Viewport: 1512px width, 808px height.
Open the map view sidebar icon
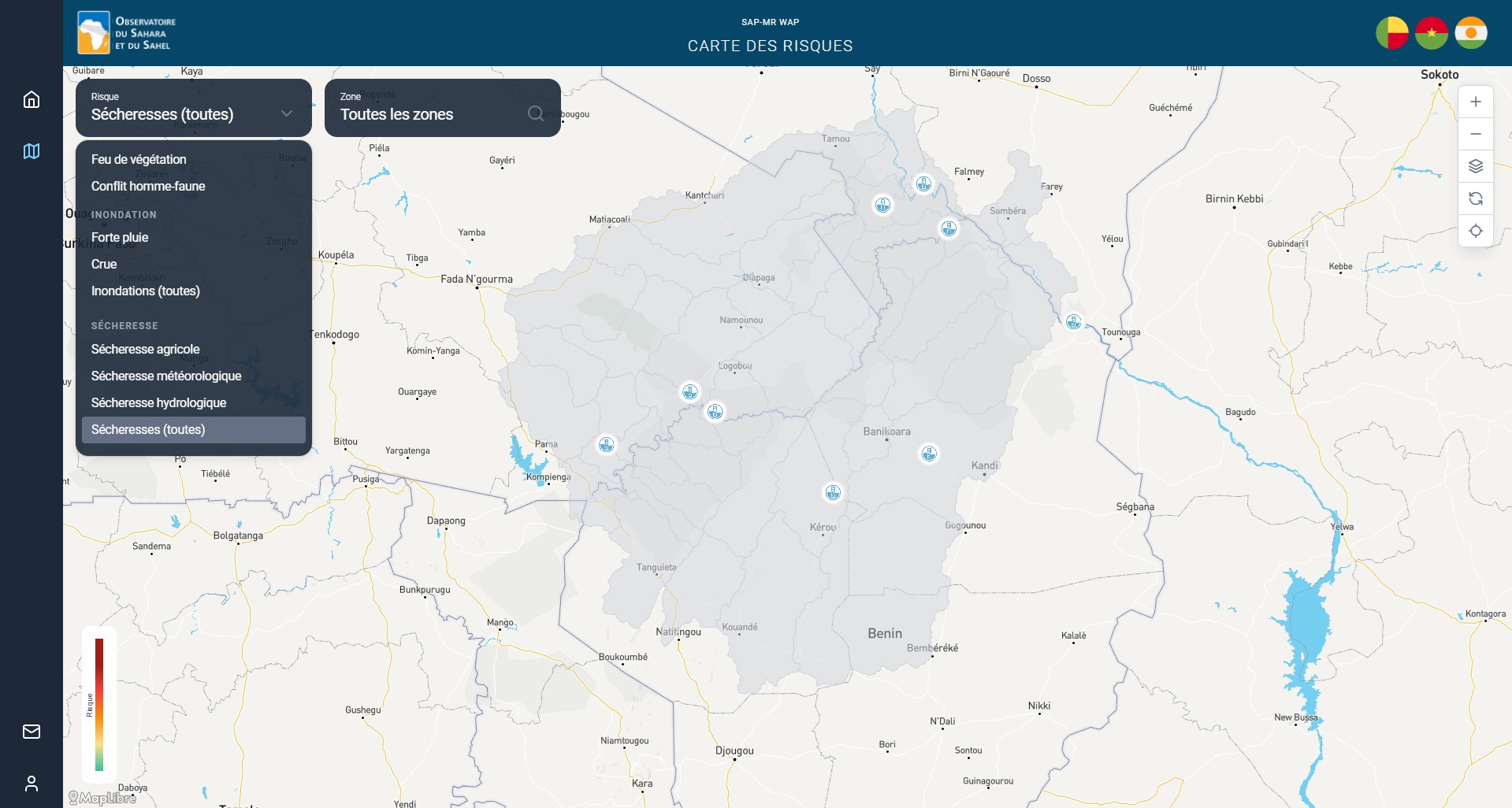[32, 151]
